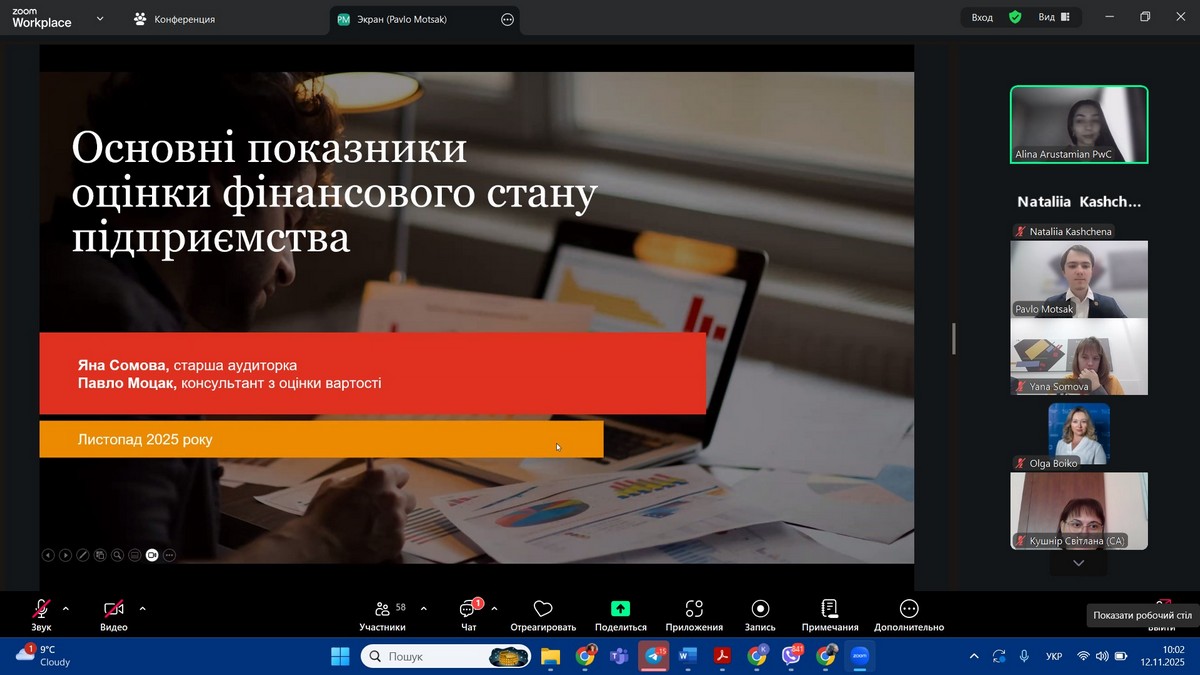Screen dimensions: 1200x675
Task: Expand audio options arrow beside Звук
Action: tap(66, 608)
